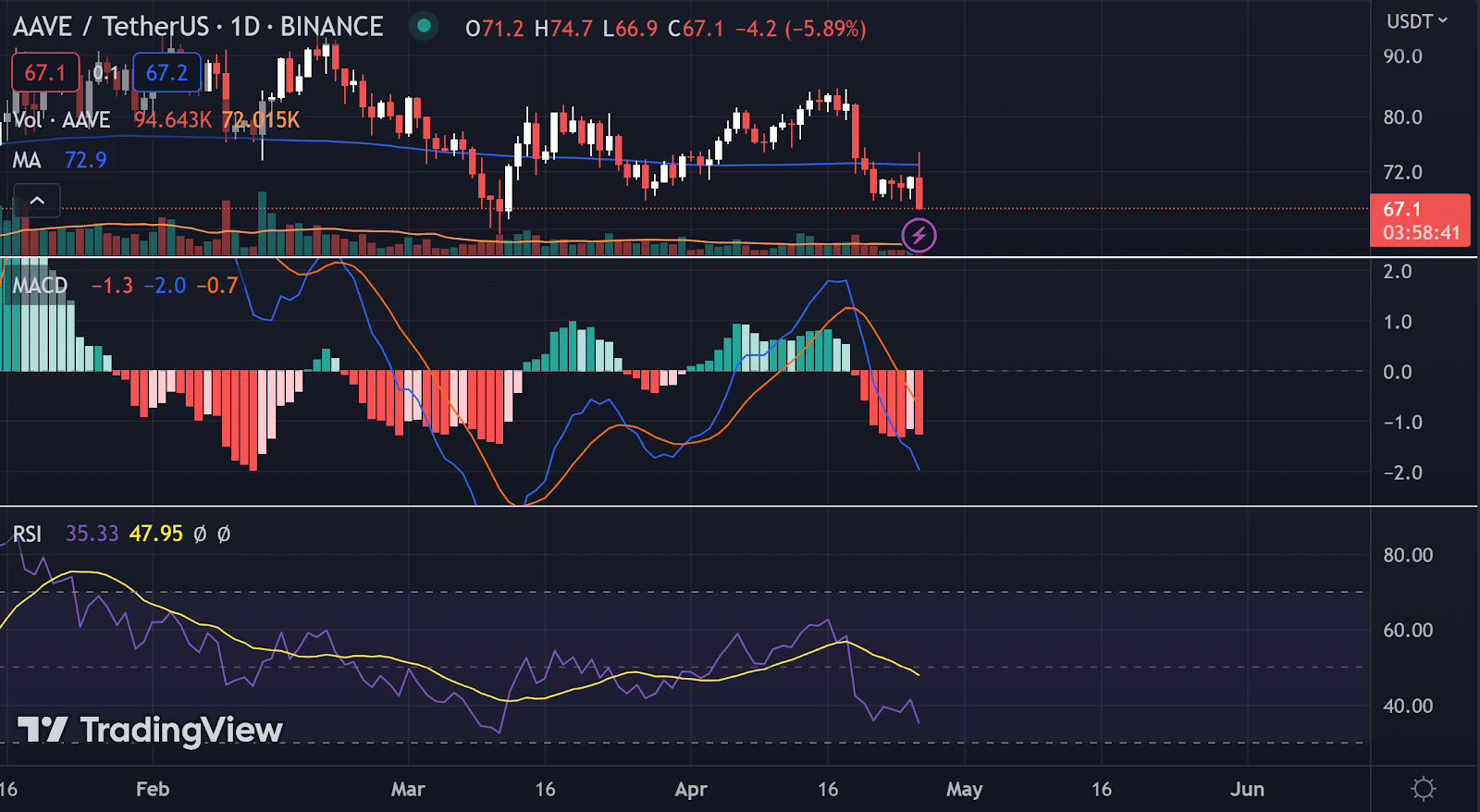
Task: Click the May label on time axis
Action: tap(964, 790)
